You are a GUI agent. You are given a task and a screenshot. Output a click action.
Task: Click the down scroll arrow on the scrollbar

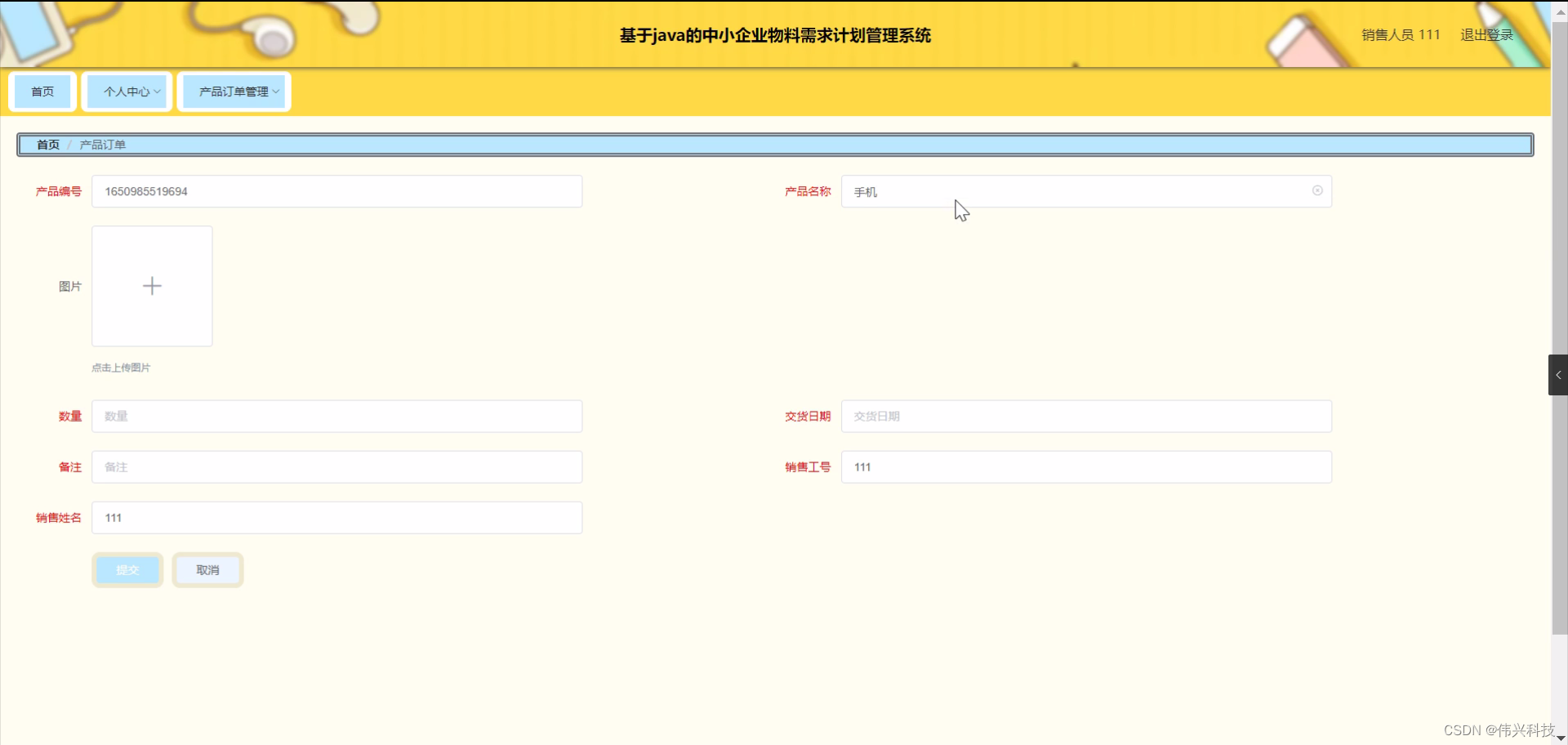click(x=1561, y=738)
